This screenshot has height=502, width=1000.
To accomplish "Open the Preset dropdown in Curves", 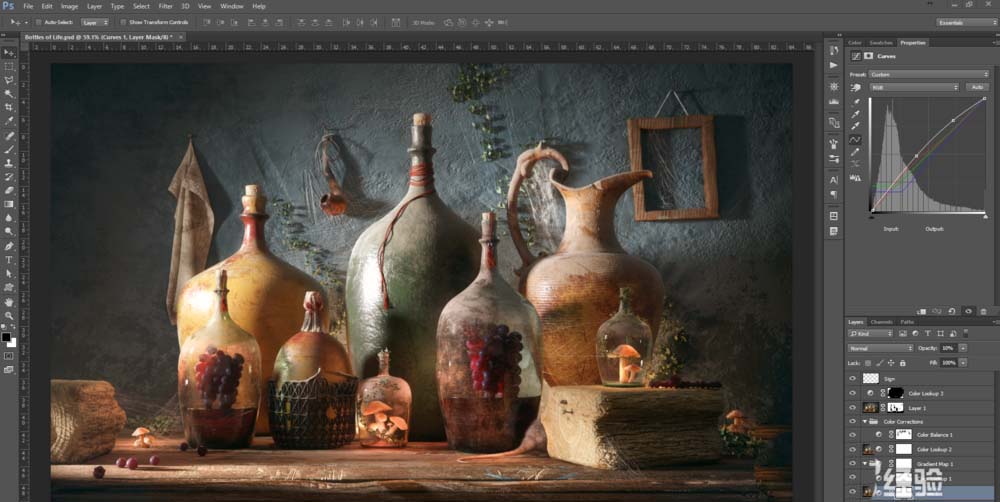I will (929, 75).
